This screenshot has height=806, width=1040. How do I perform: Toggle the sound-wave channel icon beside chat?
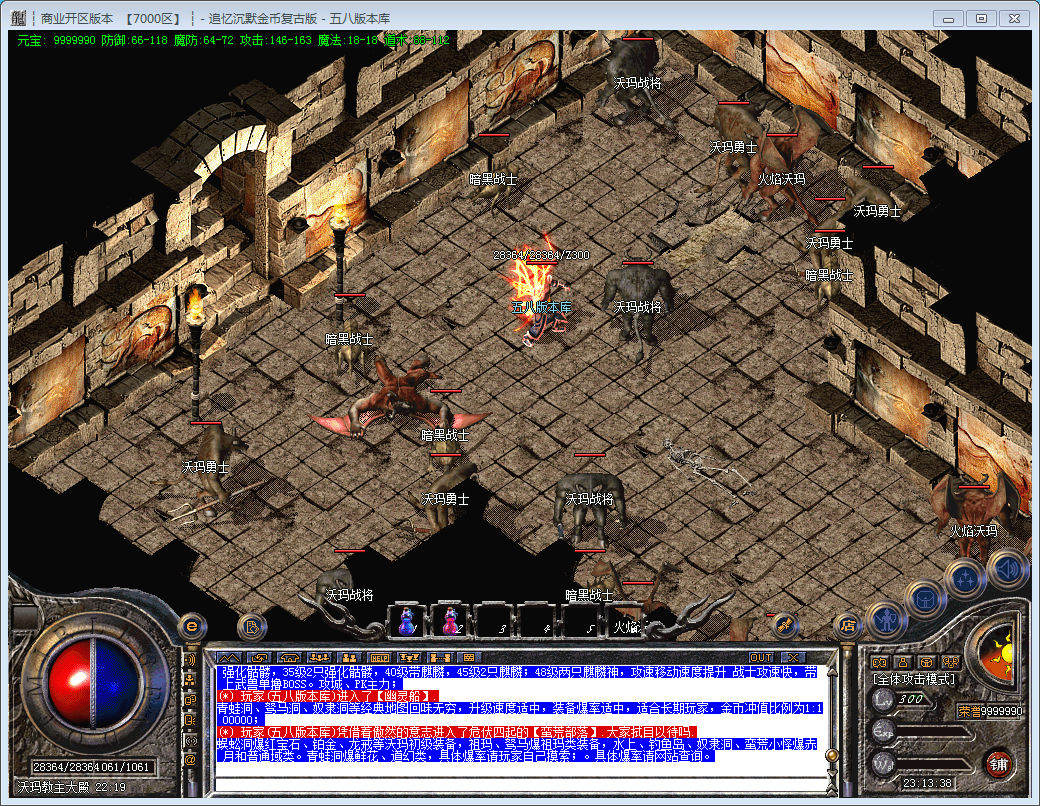click(190, 660)
